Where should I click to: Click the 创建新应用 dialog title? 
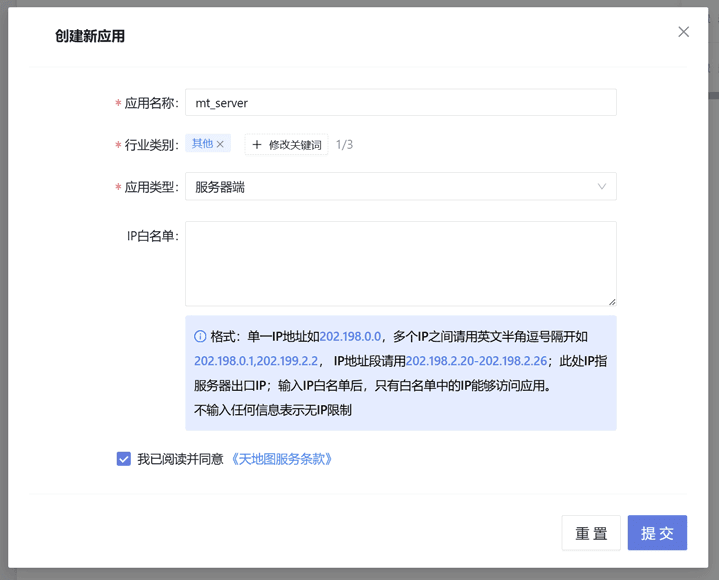[x=90, y=36]
